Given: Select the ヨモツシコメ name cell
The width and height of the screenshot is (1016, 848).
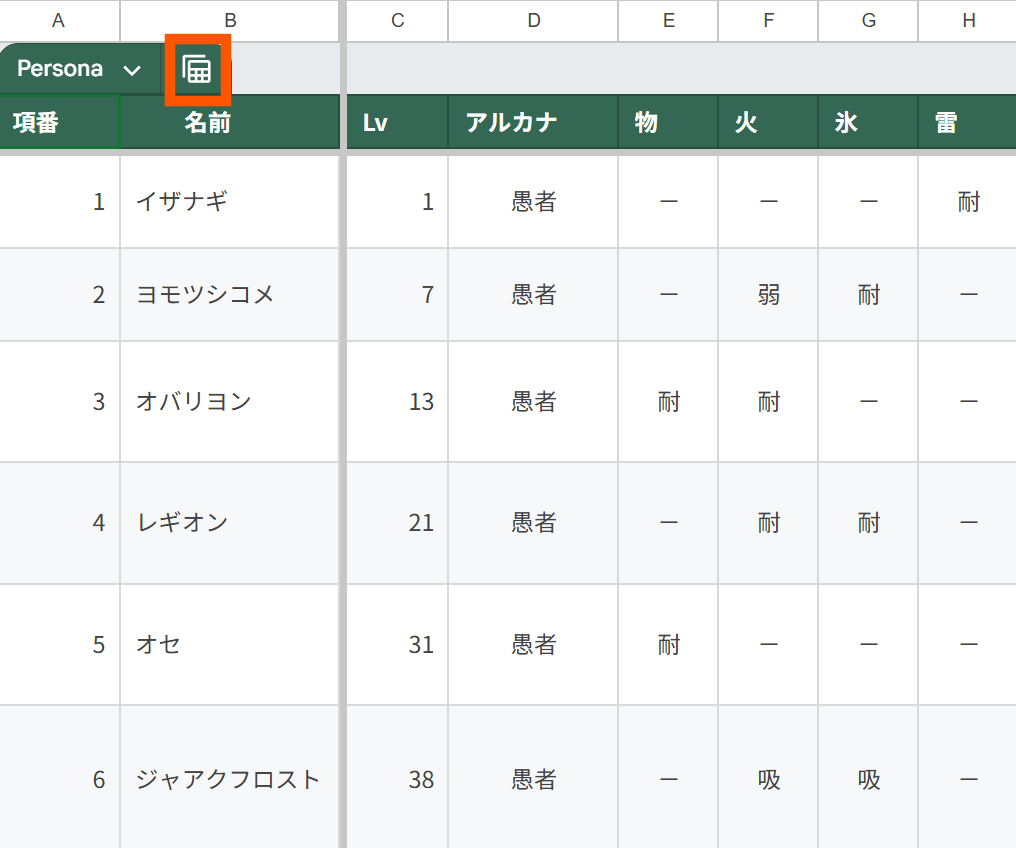Looking at the screenshot, I should (230, 295).
